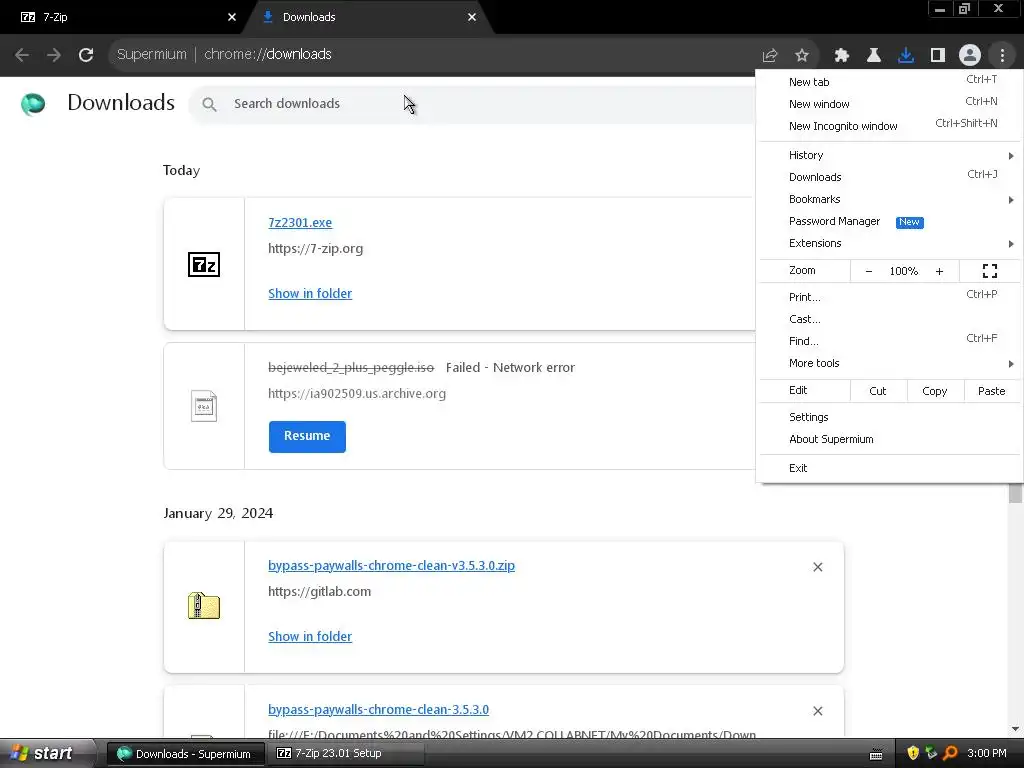Click the security shield tray icon
This screenshot has height=768, width=1024.
click(x=913, y=753)
